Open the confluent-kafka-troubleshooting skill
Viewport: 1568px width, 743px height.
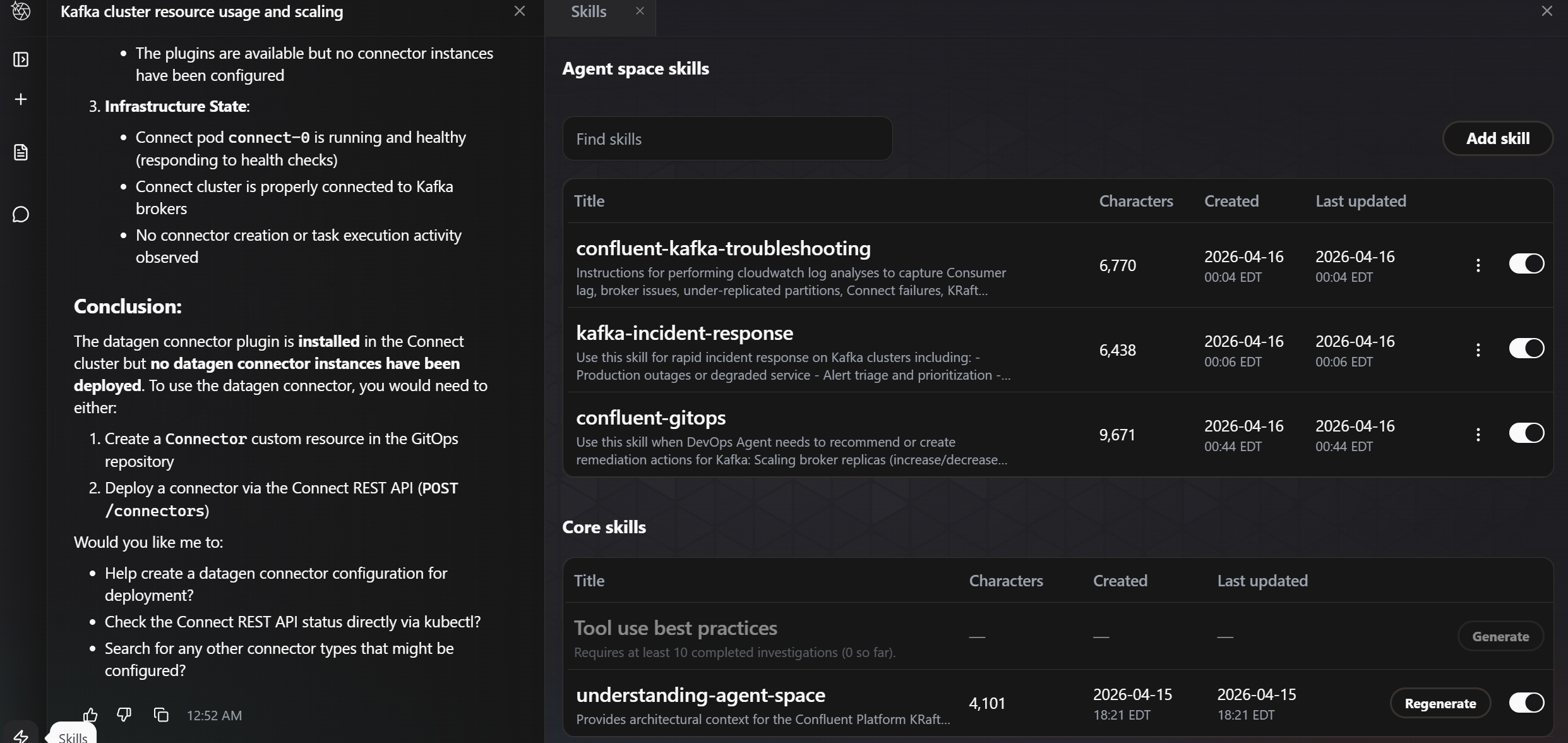(x=723, y=248)
